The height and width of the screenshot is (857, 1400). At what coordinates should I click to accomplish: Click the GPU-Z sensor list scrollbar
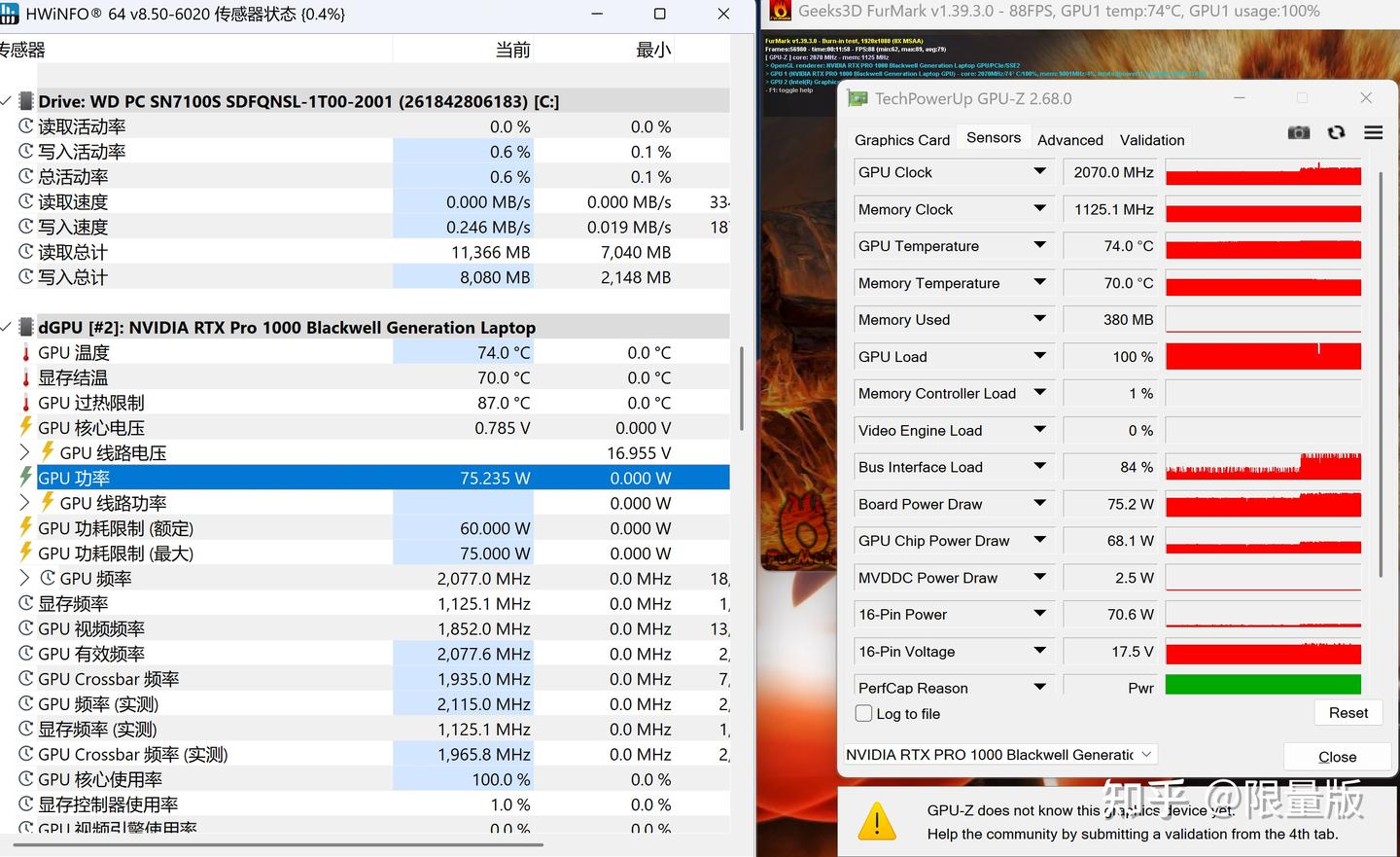[x=1381, y=374]
